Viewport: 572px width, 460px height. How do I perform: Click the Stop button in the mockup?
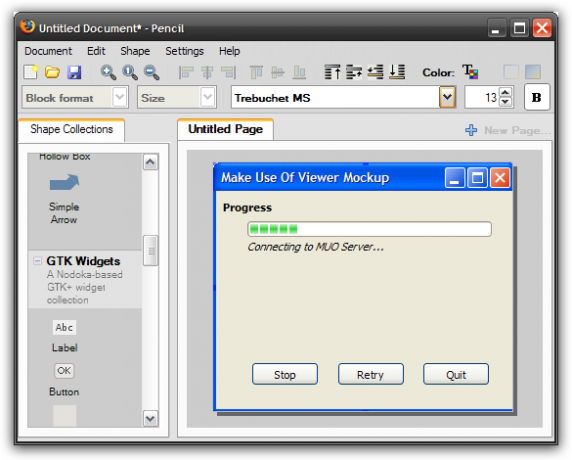click(x=285, y=374)
